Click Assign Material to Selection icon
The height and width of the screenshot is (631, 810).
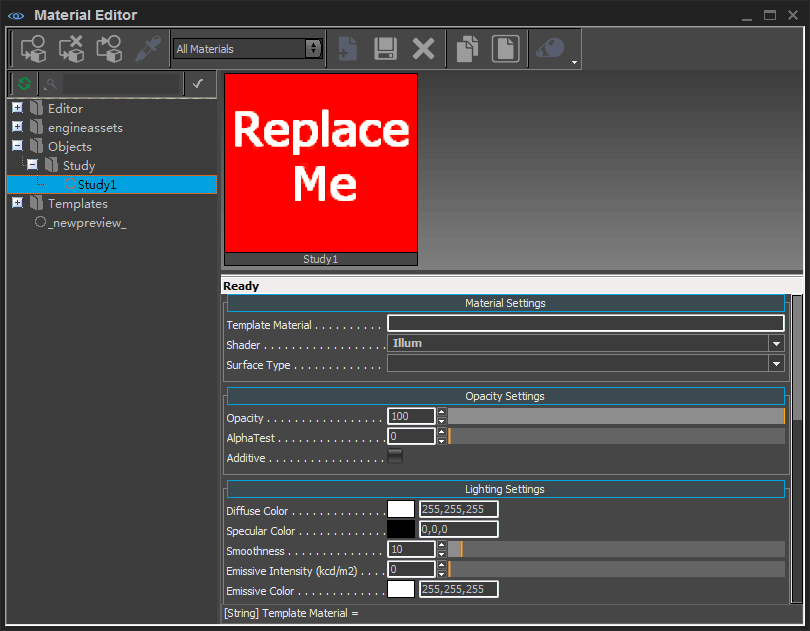click(x=33, y=48)
